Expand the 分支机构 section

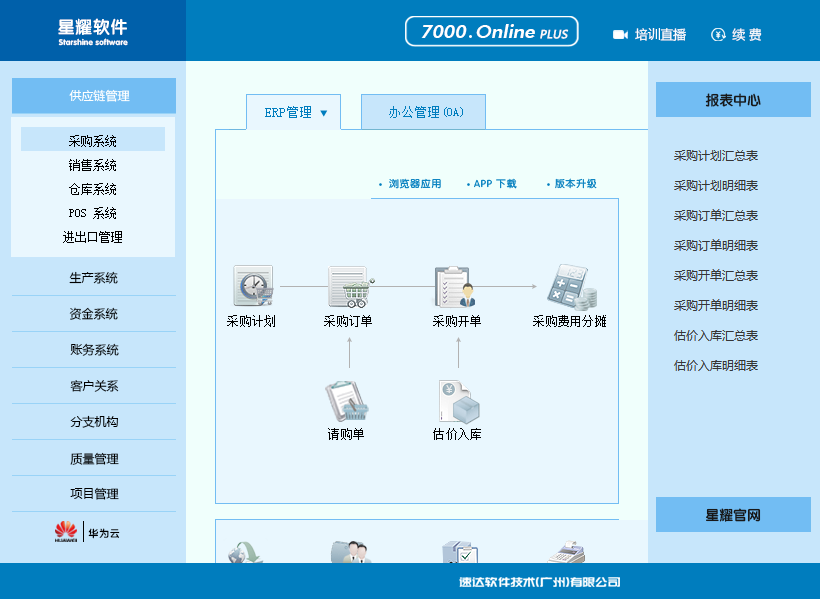[94, 421]
